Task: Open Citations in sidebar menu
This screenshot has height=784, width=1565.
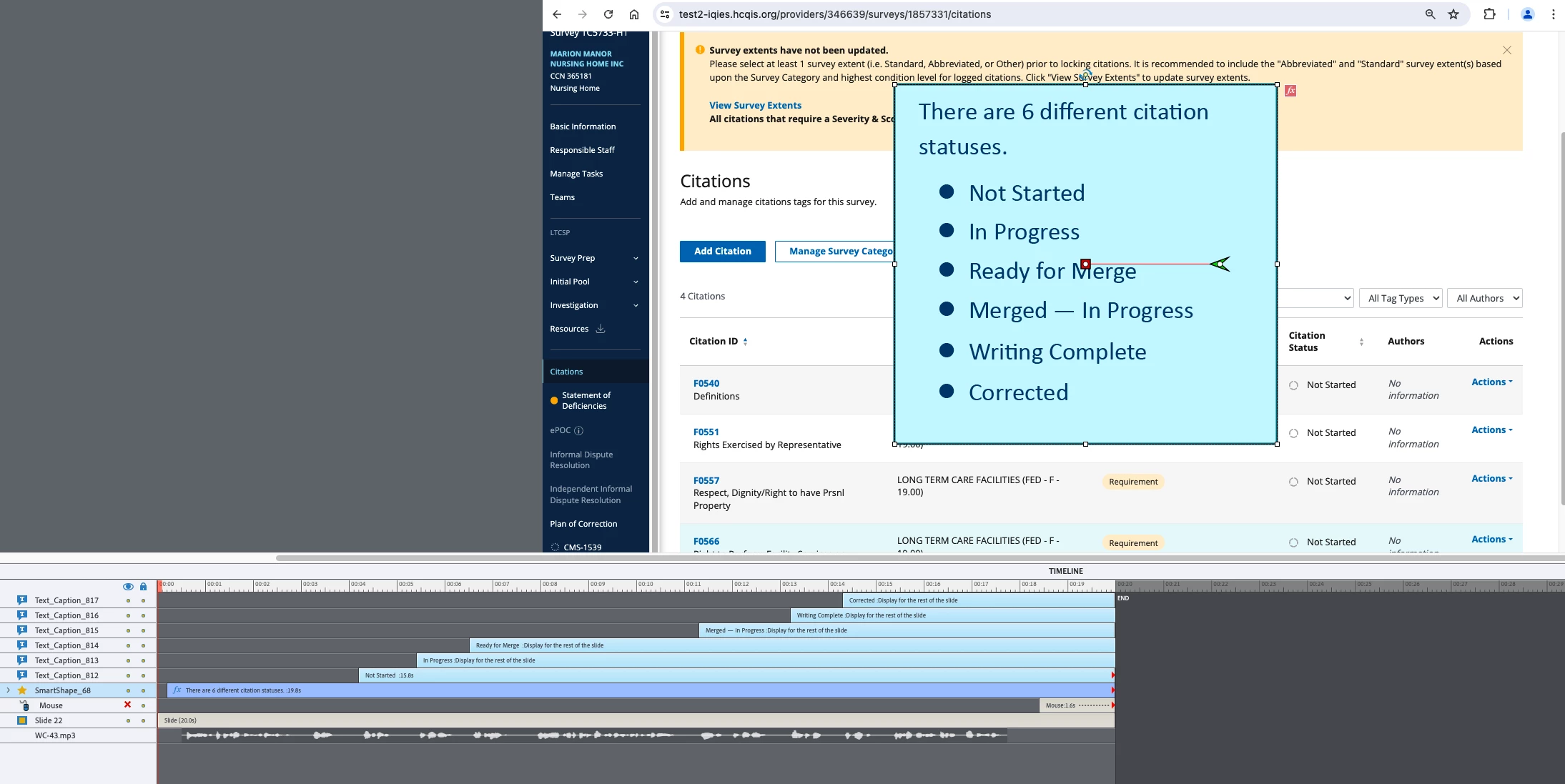Action: (x=566, y=372)
